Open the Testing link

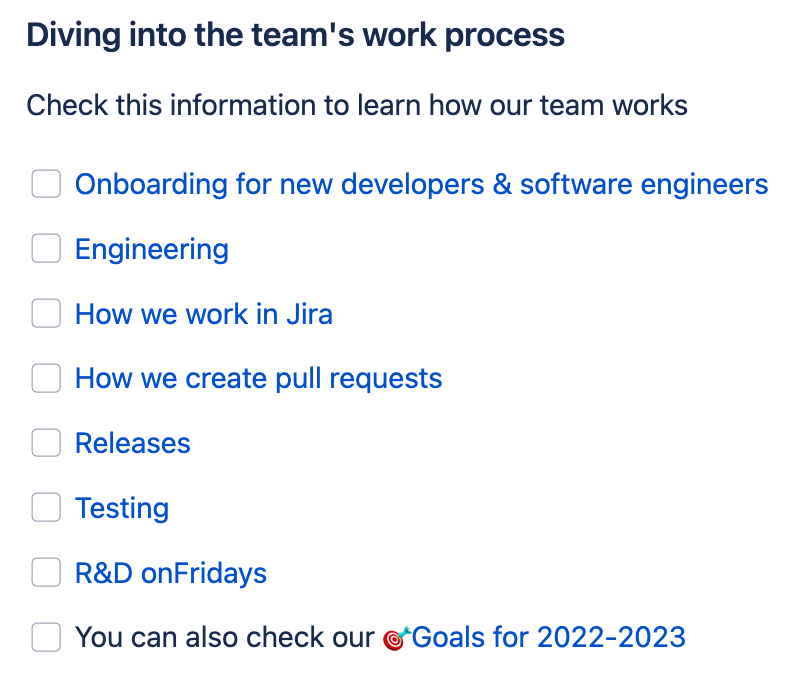[x=122, y=509]
